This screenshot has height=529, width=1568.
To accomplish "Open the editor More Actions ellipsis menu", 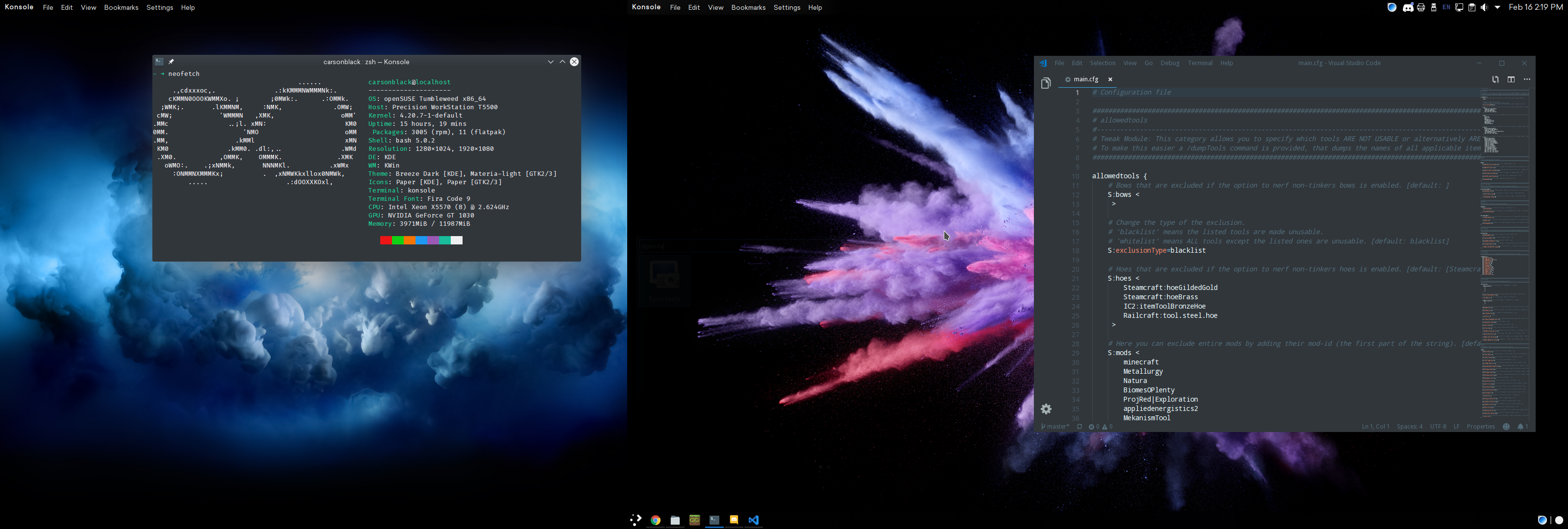I will coord(1527,79).
